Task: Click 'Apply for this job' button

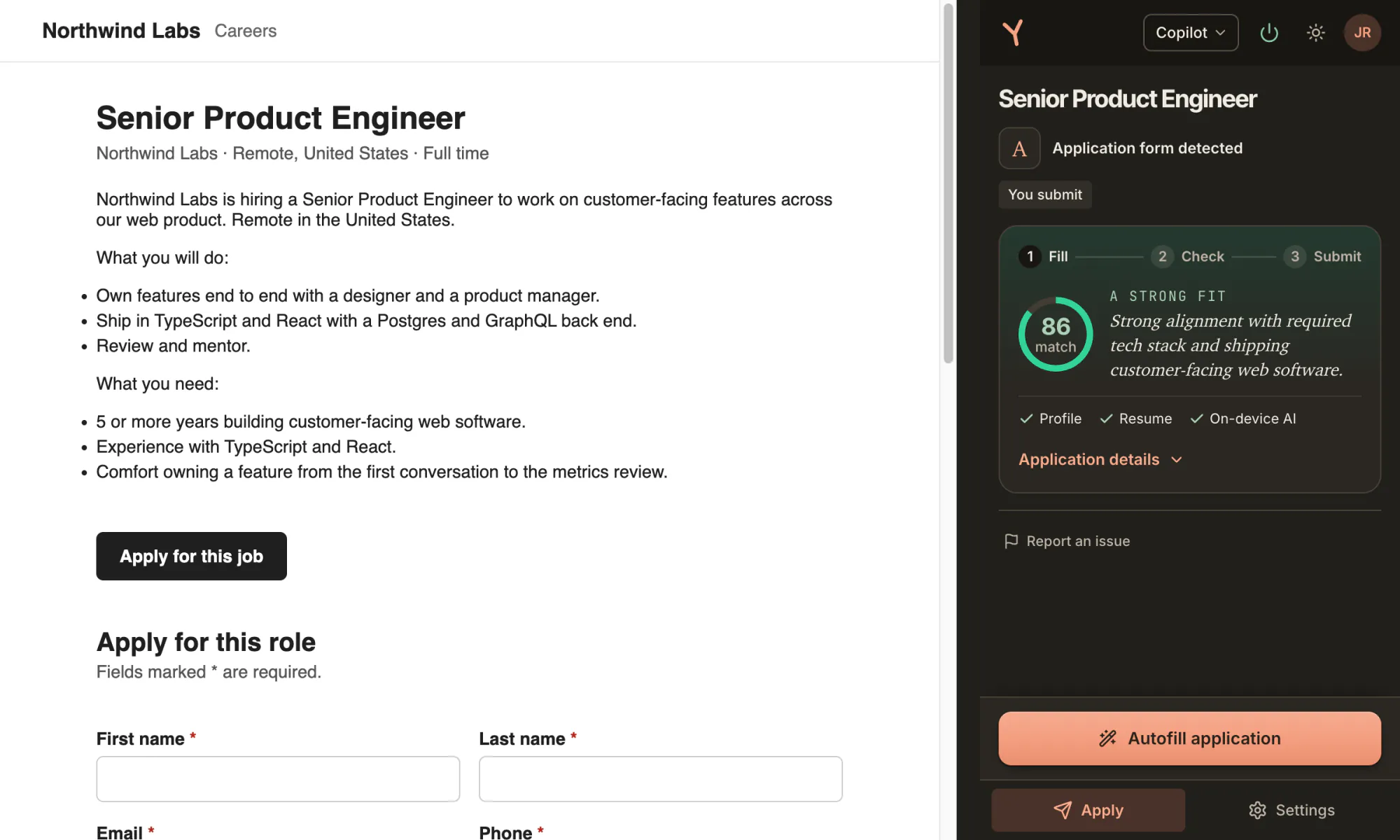Action: click(x=191, y=556)
